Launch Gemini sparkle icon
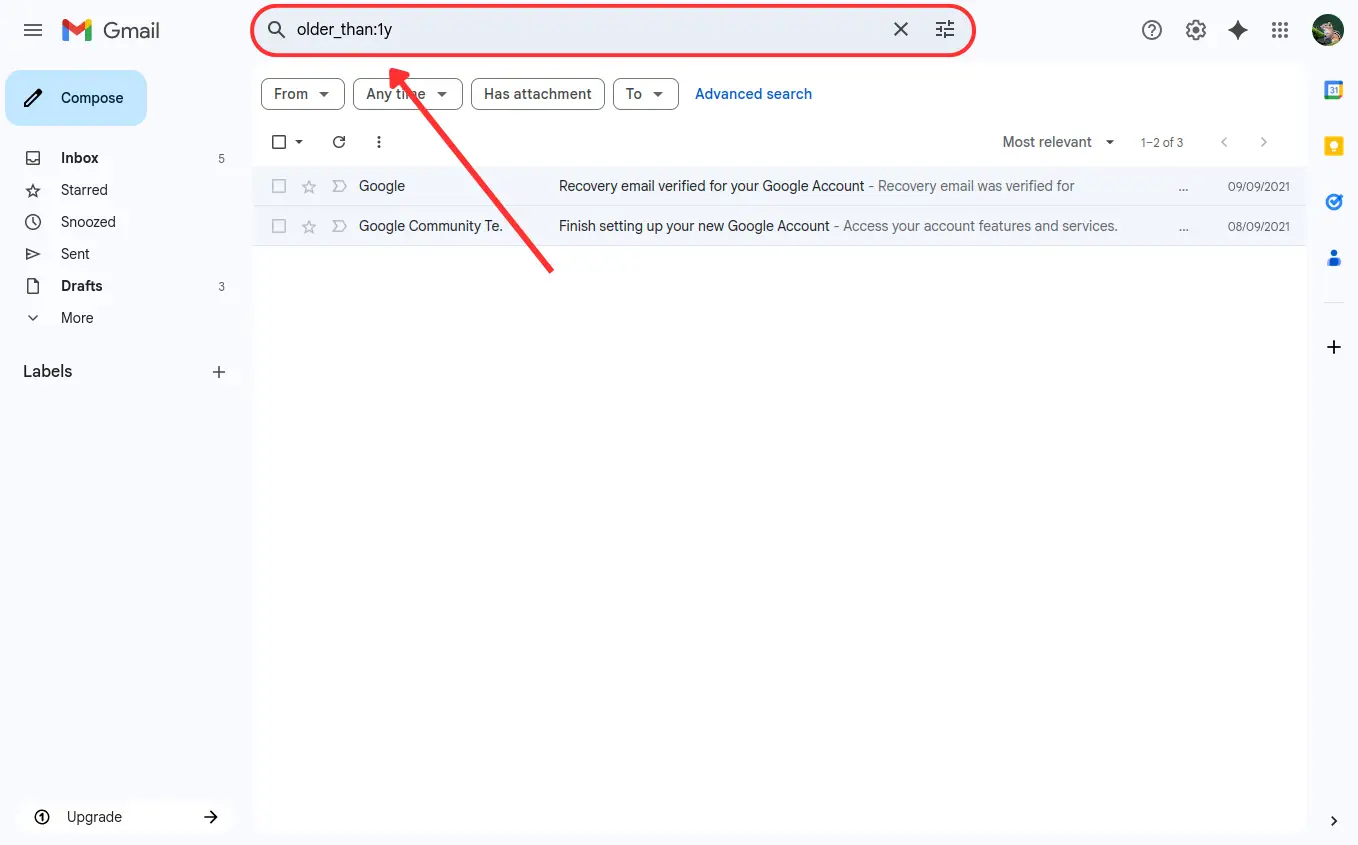This screenshot has height=845, width=1358. click(x=1238, y=30)
